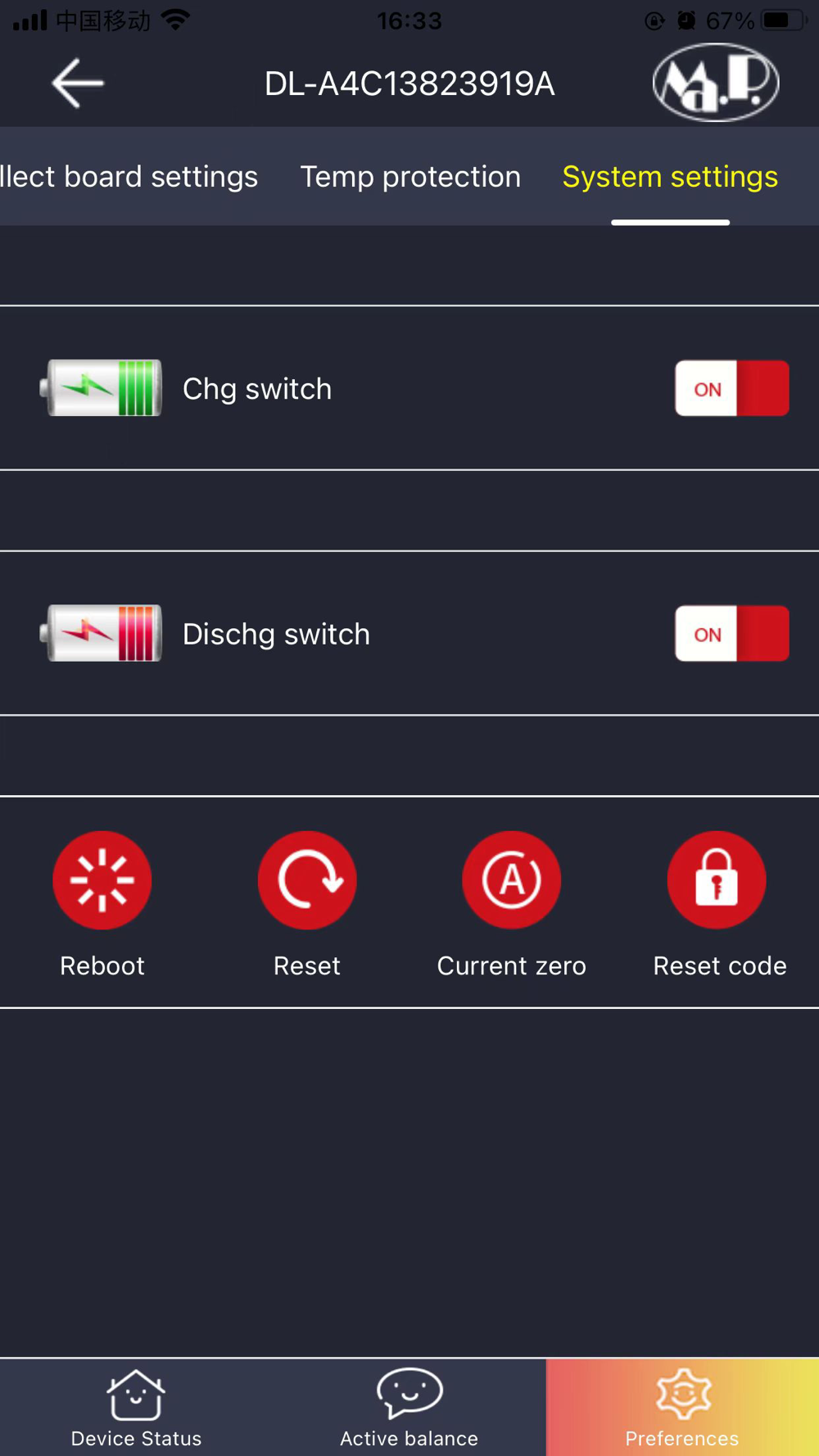Tap the MP logo at top right
The image size is (819, 1456).
pos(716,82)
